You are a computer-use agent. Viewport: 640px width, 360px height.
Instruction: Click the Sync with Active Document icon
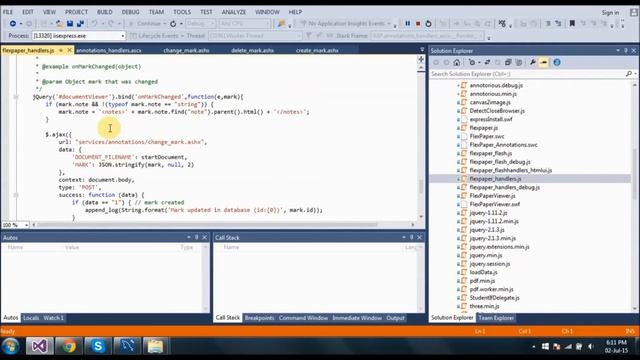click(487, 62)
